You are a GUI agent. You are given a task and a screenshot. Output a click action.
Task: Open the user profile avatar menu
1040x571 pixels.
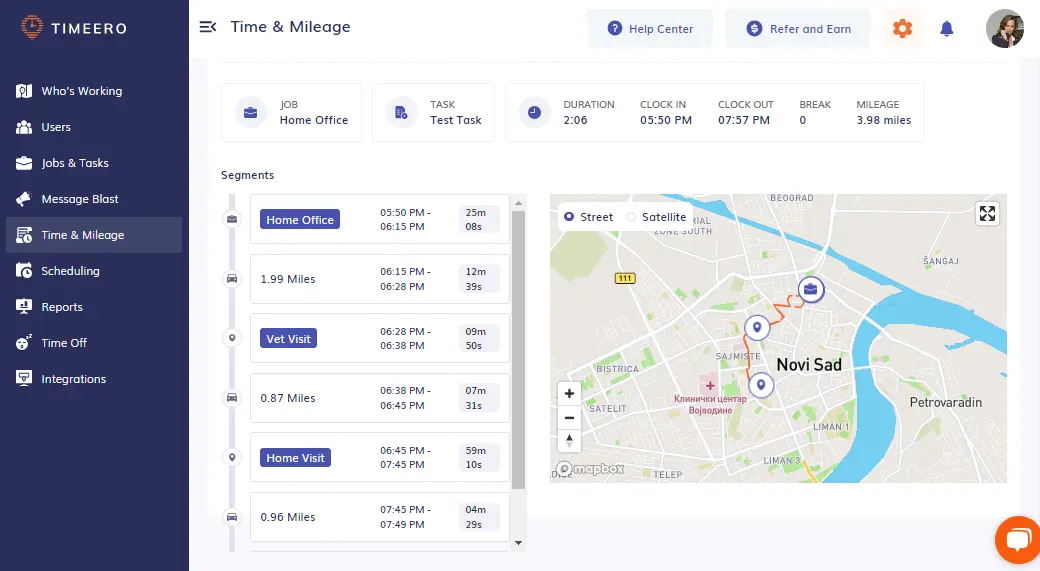[x=1004, y=29]
